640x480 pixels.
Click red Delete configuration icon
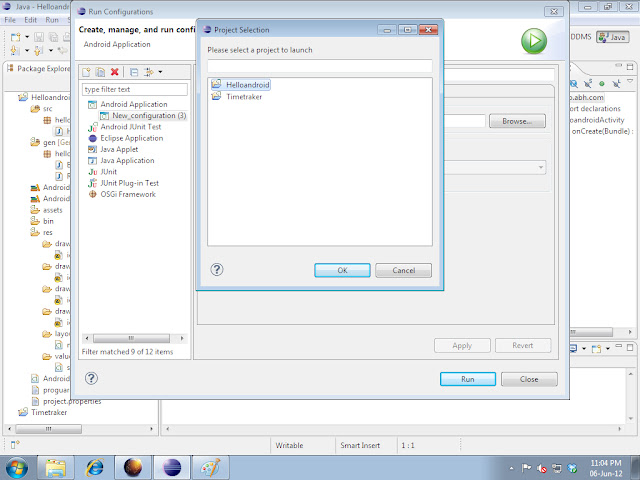tap(115, 72)
